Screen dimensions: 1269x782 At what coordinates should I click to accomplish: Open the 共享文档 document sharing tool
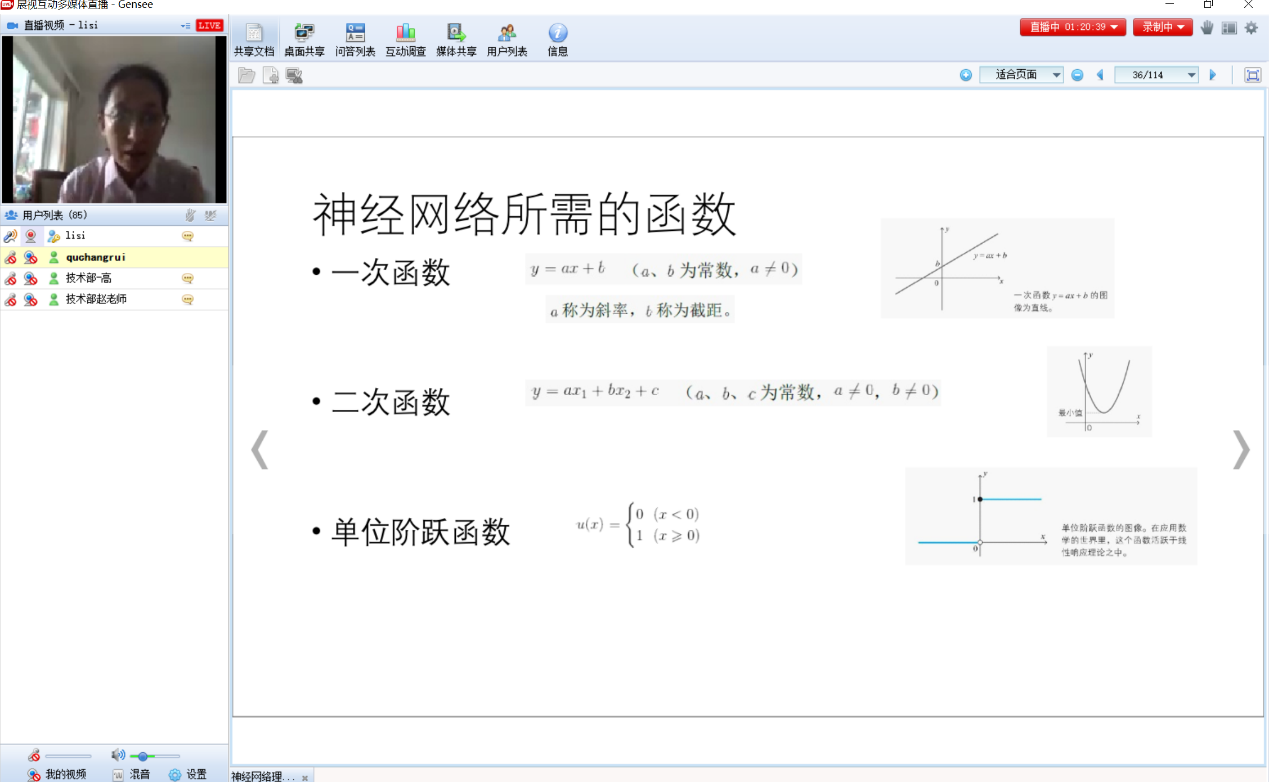click(254, 39)
